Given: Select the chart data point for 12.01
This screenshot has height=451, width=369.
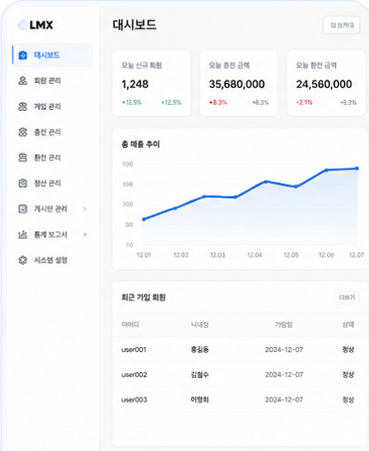Looking at the screenshot, I should pyautogui.click(x=144, y=219).
